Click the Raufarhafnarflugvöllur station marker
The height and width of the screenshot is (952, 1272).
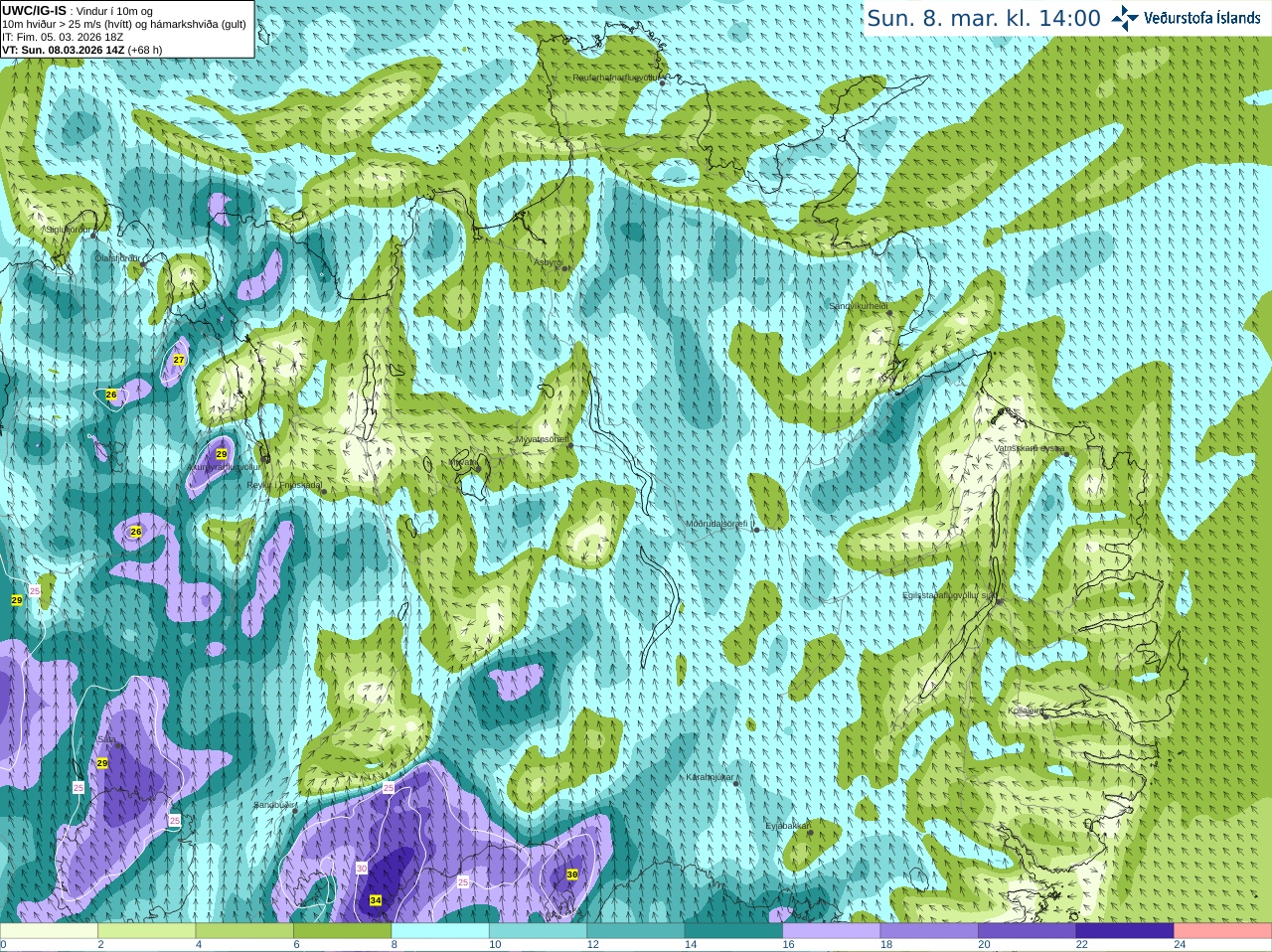(663, 83)
